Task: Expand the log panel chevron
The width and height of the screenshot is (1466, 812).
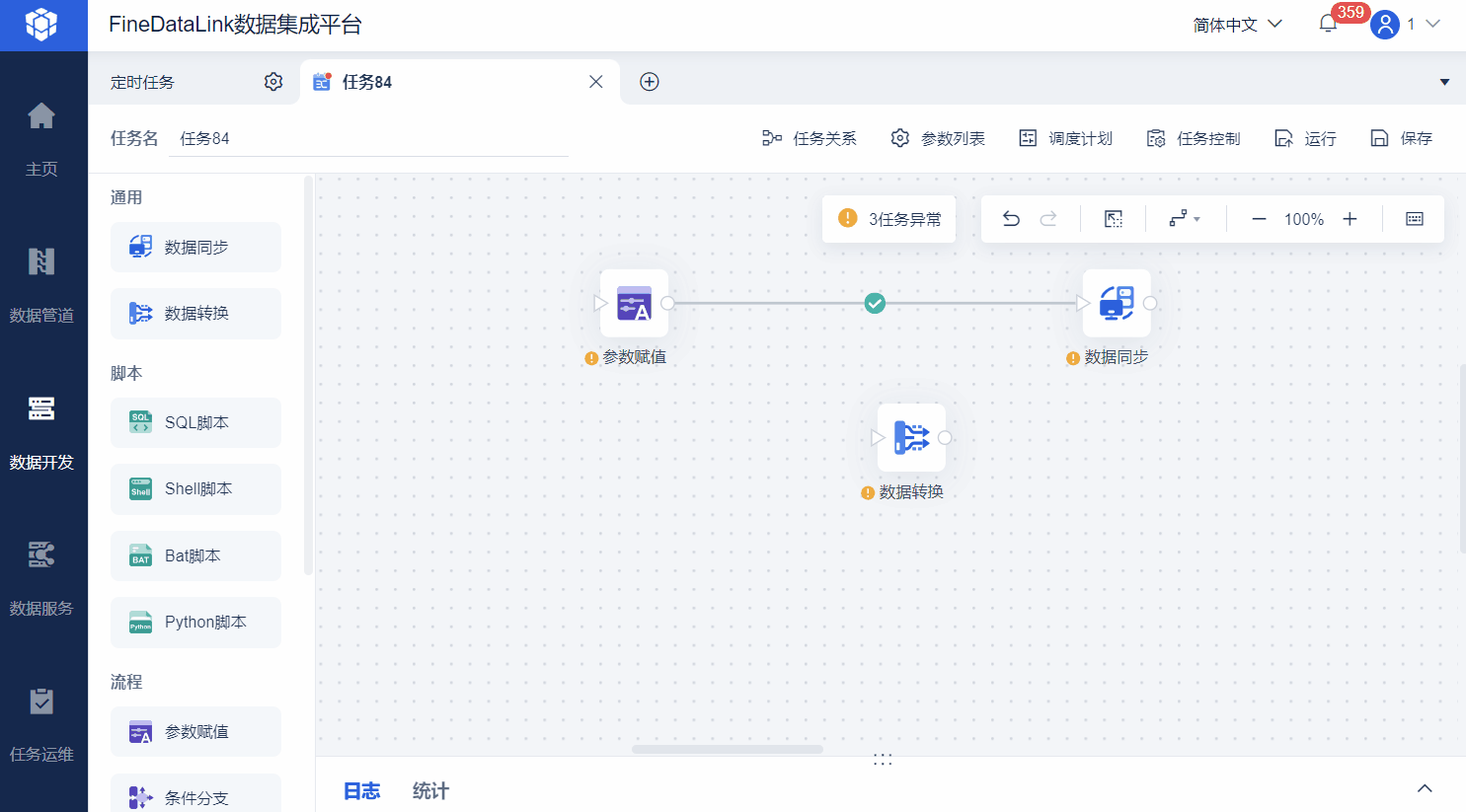Action: 1425,788
